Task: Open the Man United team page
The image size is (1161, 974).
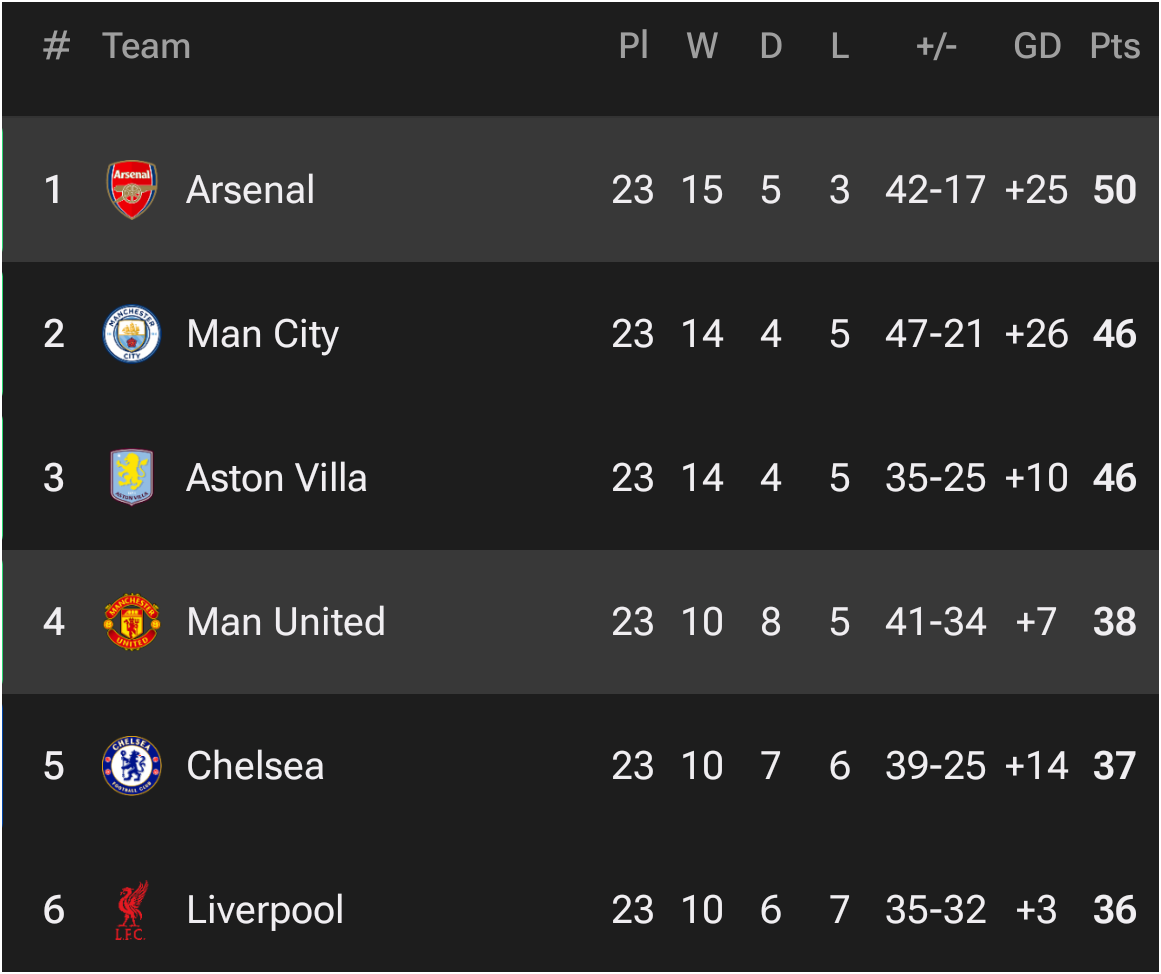Action: pyautogui.click(x=285, y=622)
